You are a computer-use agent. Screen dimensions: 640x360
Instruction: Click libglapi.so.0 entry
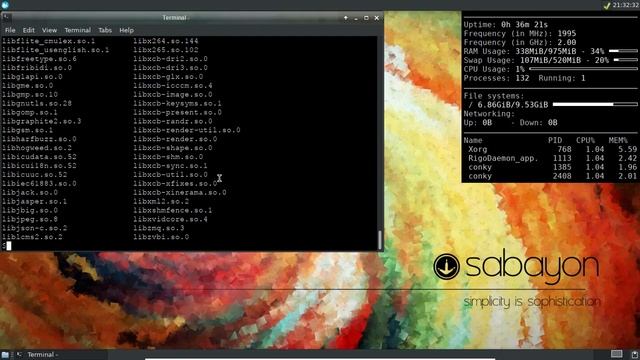[x=32, y=77]
